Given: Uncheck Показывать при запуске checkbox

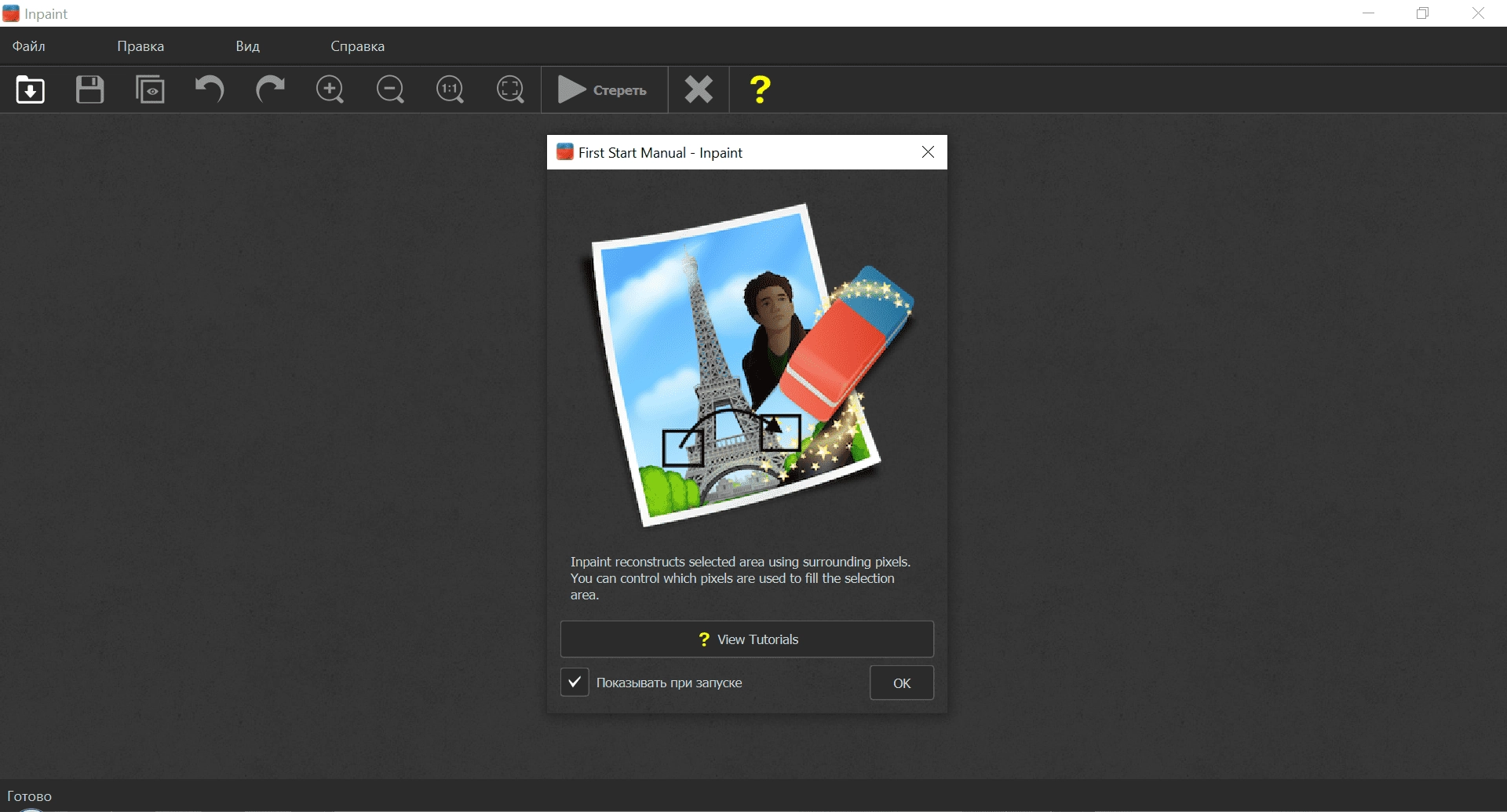Looking at the screenshot, I should pos(575,683).
